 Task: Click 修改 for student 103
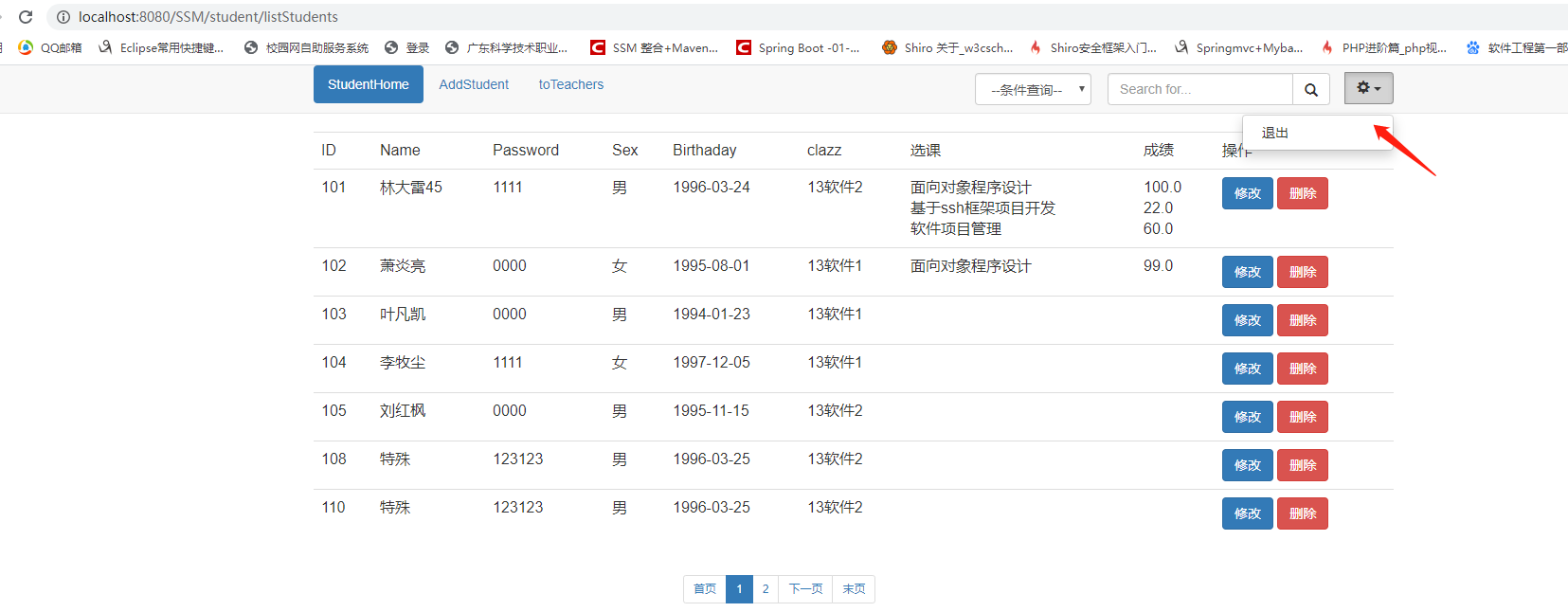1247,320
